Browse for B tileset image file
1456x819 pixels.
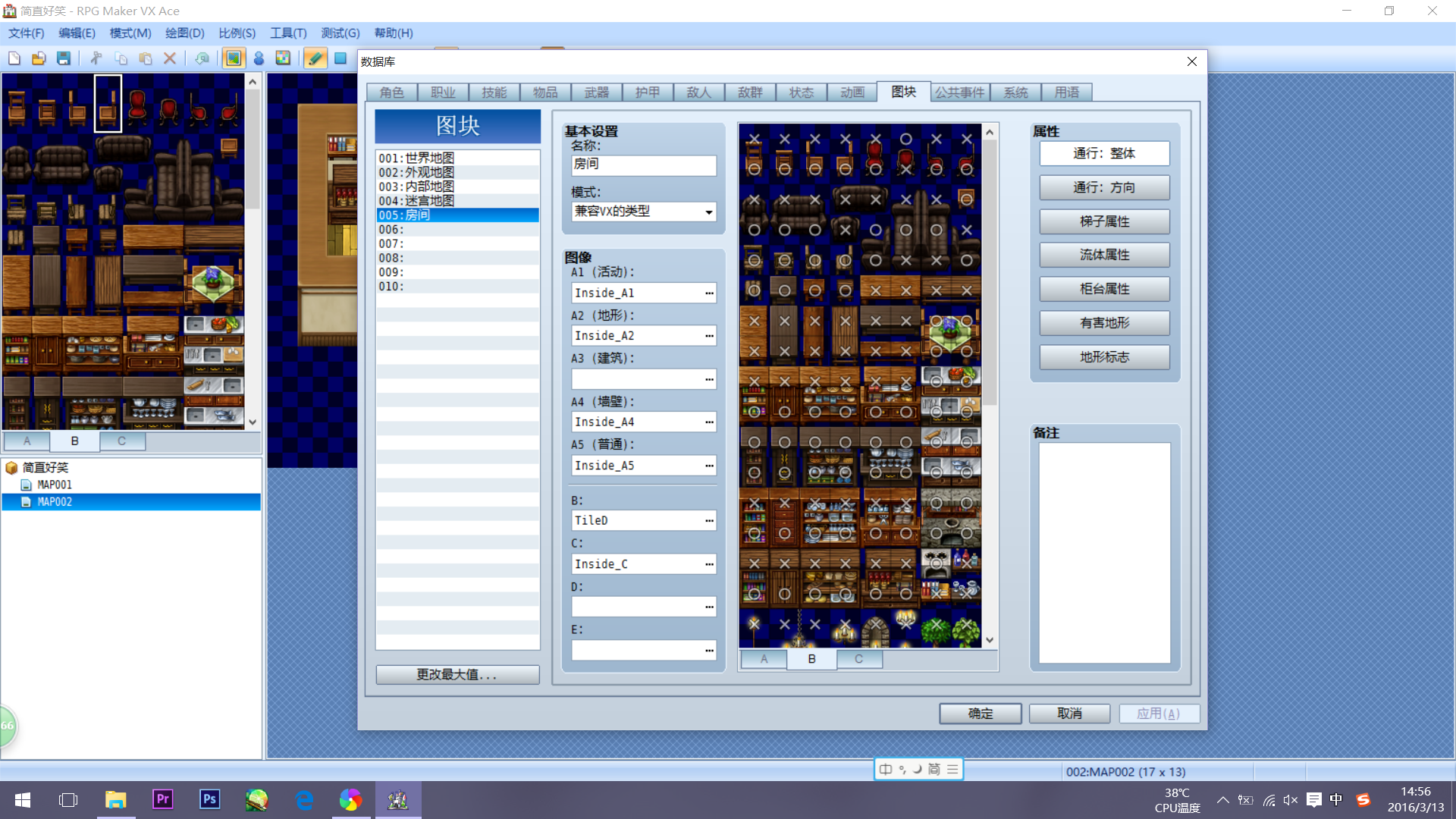pos(709,521)
